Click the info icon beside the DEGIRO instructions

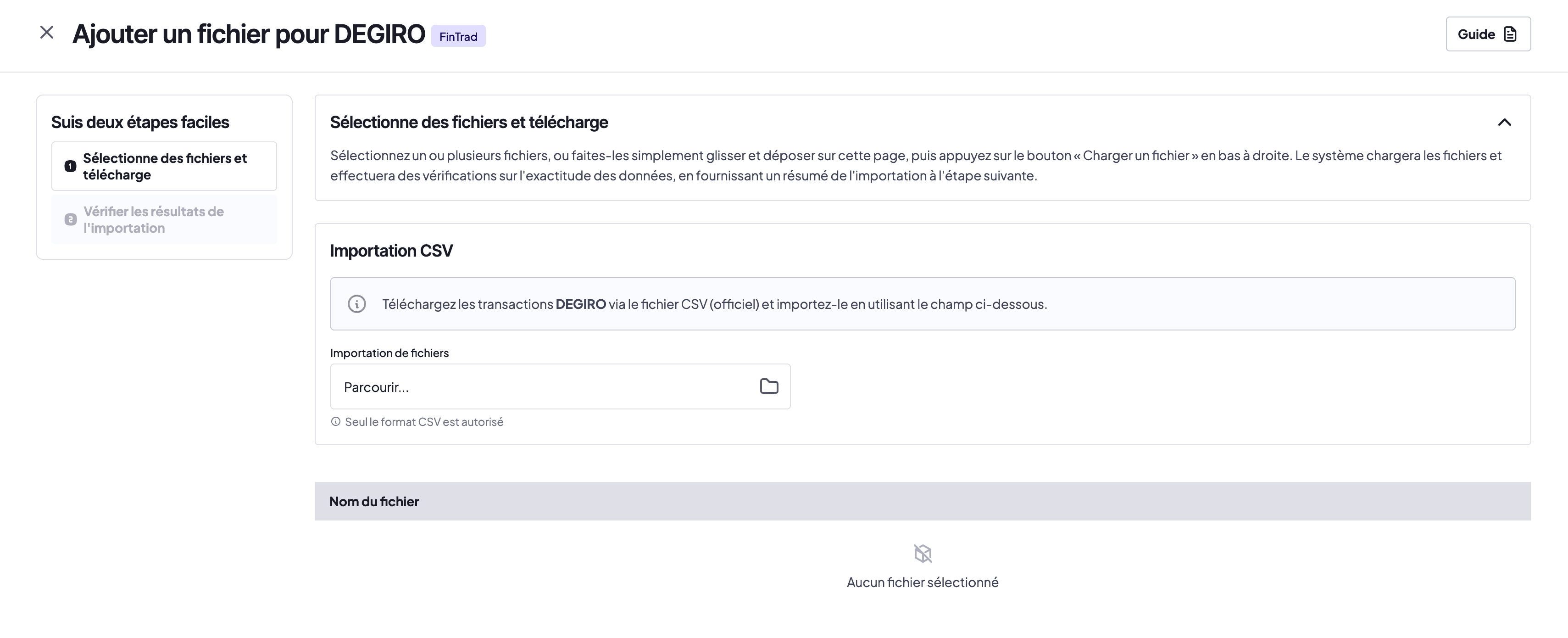click(x=357, y=304)
